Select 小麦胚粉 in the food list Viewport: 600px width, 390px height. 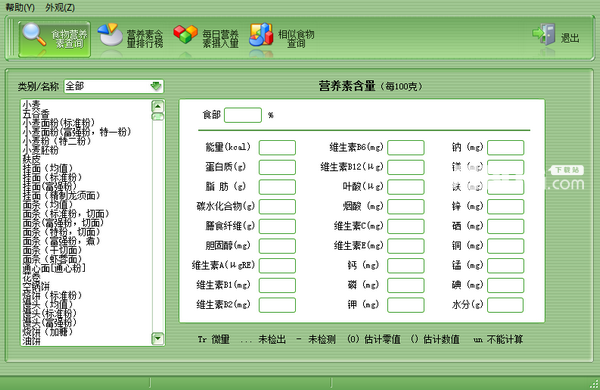[x=41, y=150]
